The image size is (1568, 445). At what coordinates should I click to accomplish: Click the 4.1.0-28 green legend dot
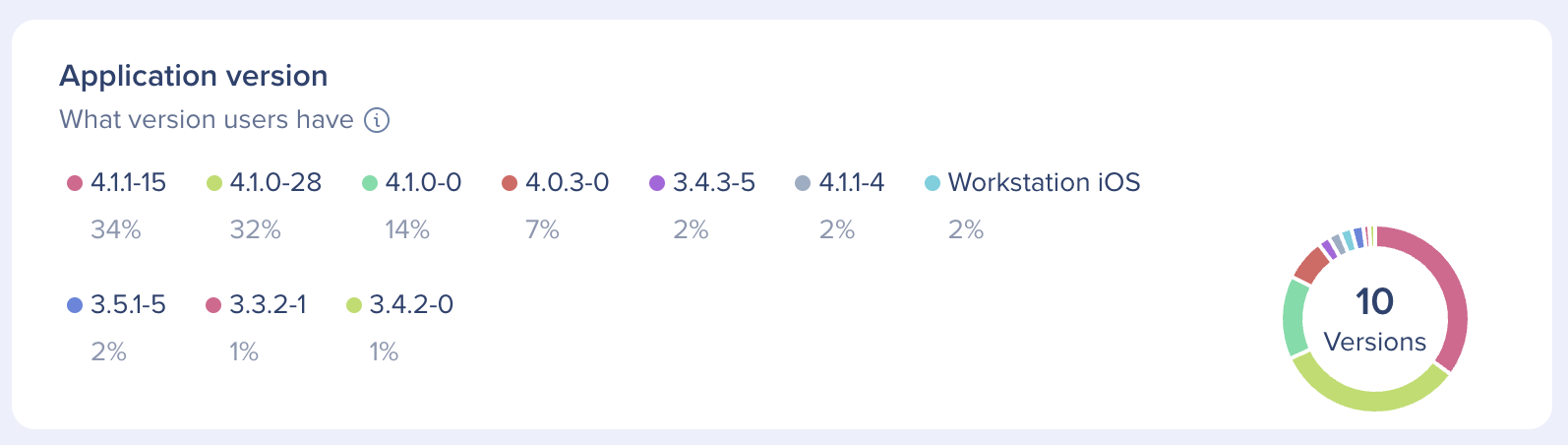[213, 183]
